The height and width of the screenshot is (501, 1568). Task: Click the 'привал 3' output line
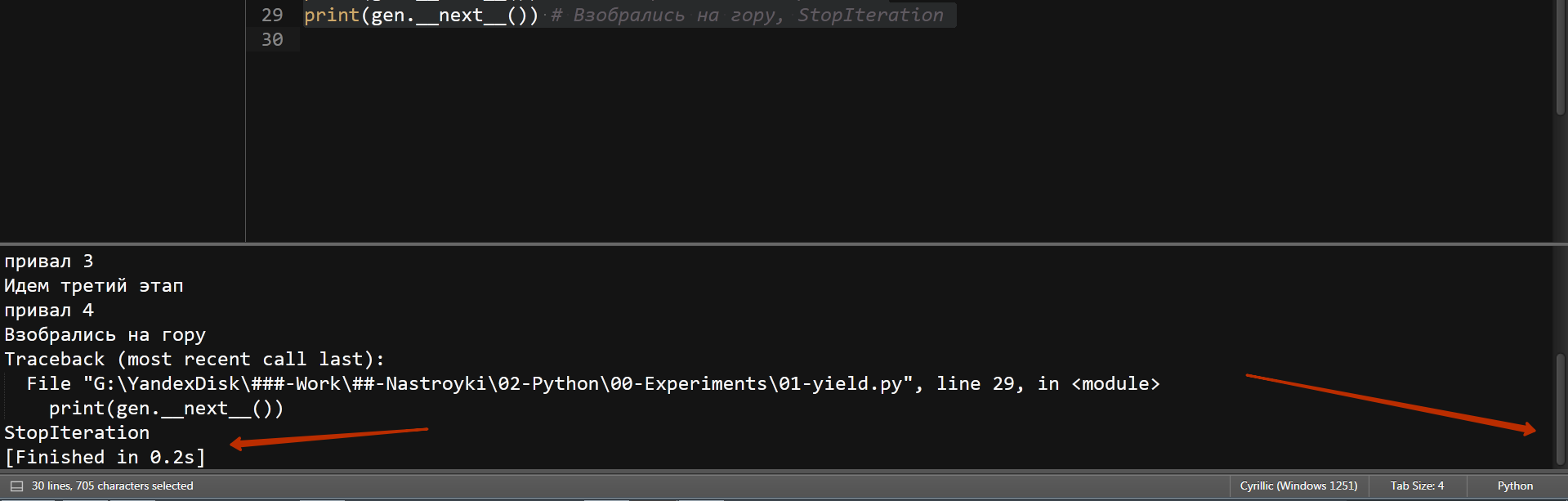pyautogui.click(x=49, y=262)
